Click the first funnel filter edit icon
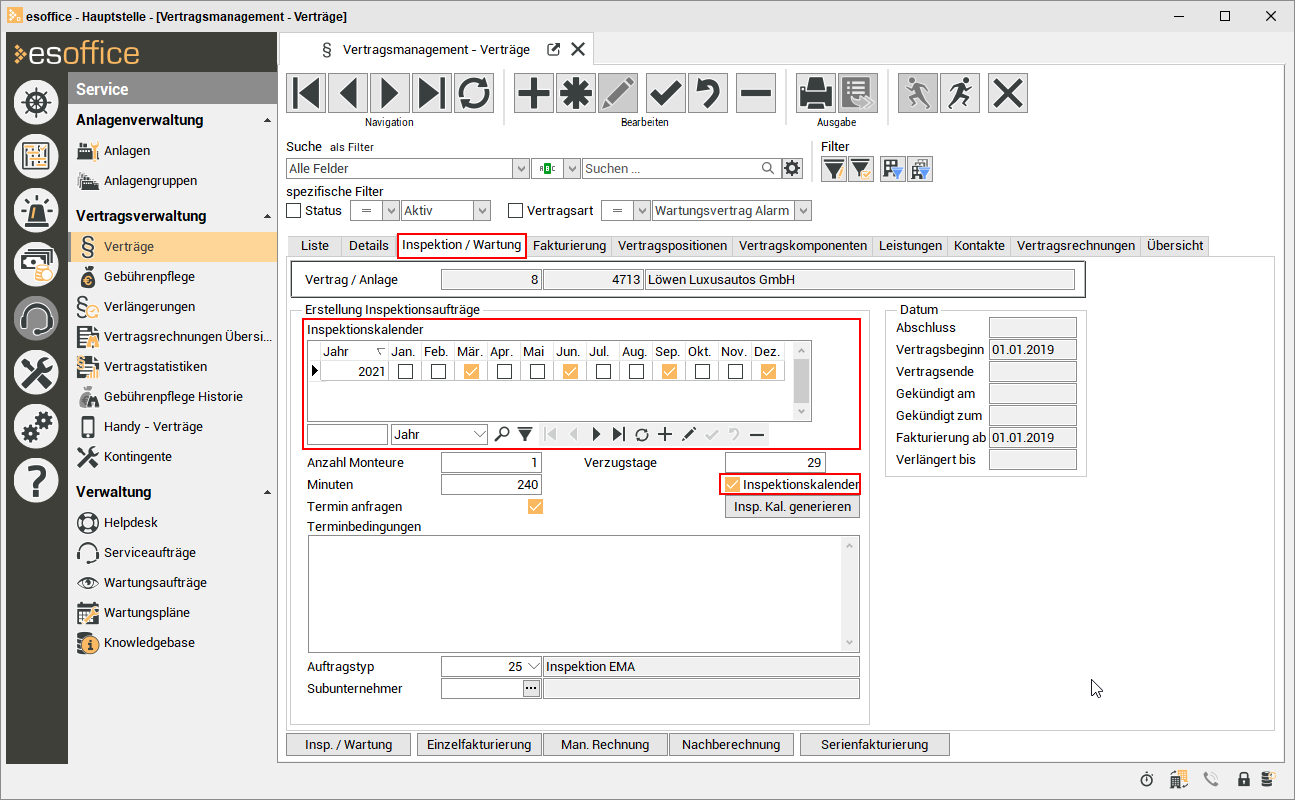This screenshot has height=800, width=1295. click(834, 169)
